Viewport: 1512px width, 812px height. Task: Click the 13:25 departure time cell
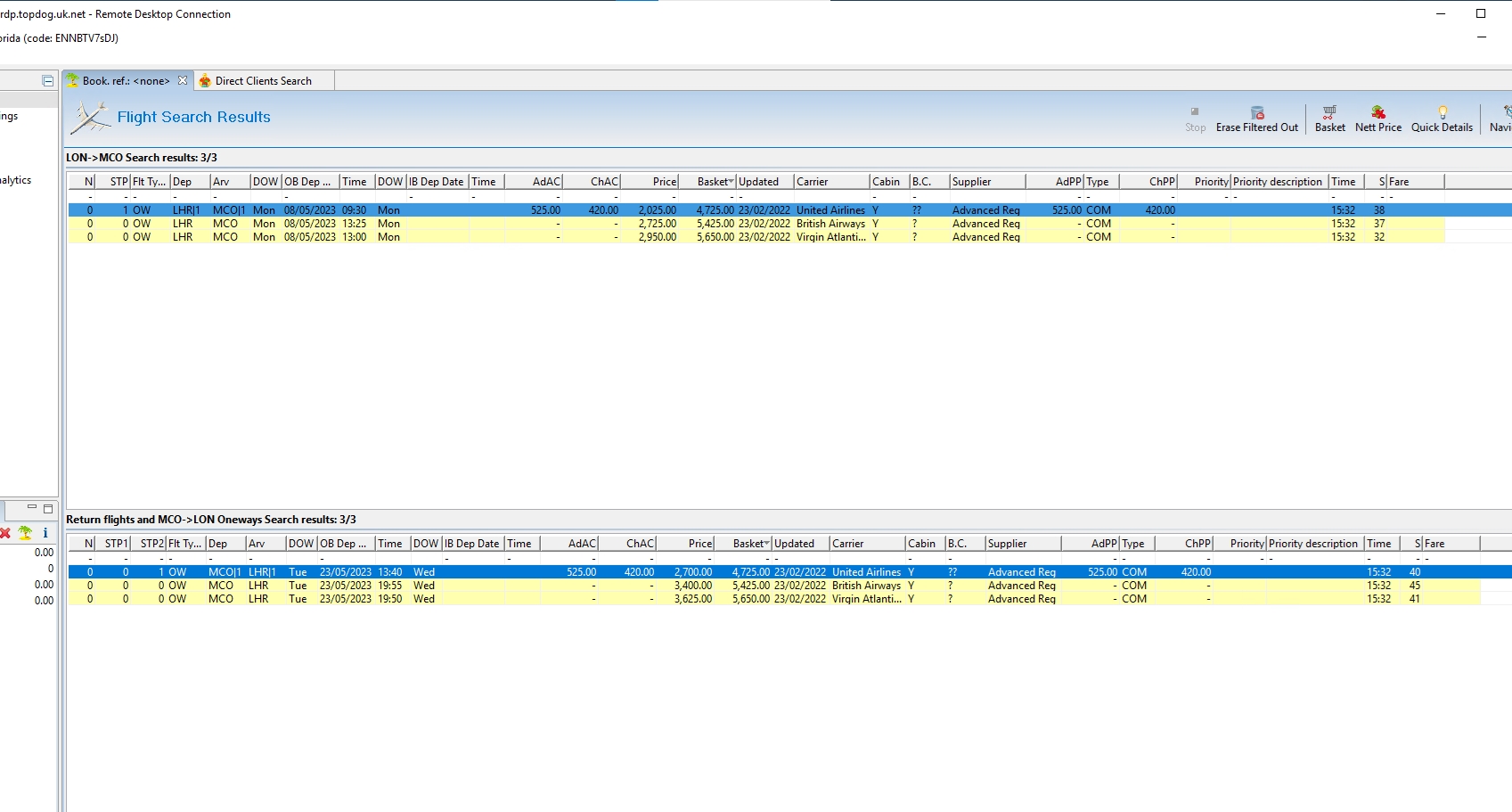[x=355, y=224]
